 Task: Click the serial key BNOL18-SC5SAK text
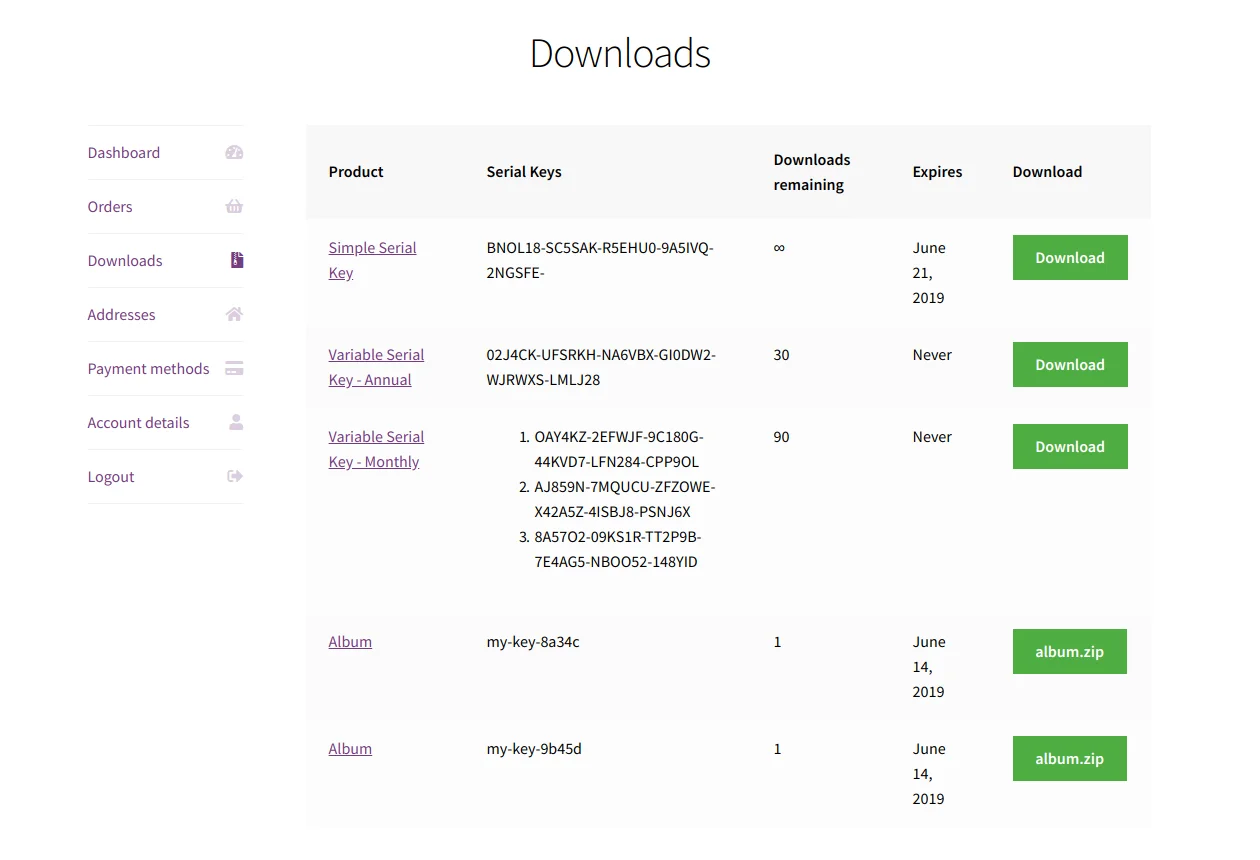[600, 260]
